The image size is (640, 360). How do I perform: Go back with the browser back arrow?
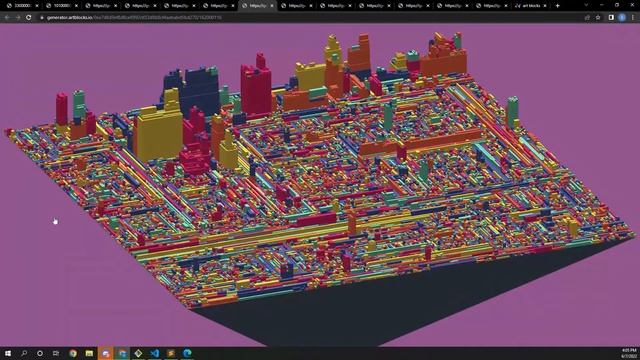tap(7, 18)
